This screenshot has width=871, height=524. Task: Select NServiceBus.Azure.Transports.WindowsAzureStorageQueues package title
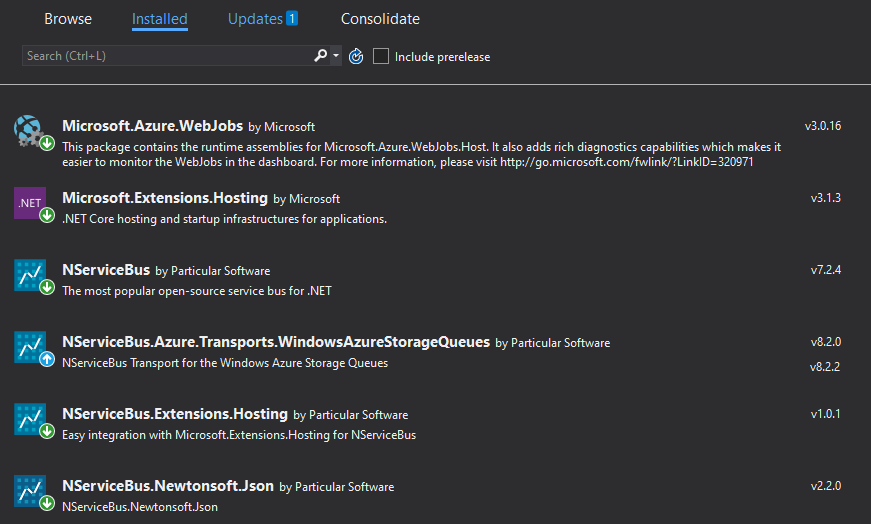tap(276, 342)
